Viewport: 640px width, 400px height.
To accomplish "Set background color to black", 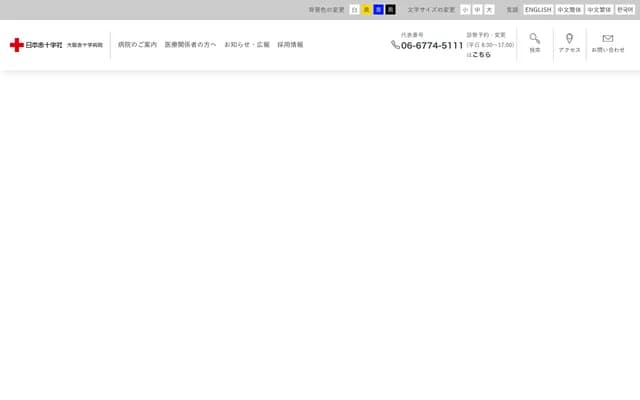I will point(391,10).
